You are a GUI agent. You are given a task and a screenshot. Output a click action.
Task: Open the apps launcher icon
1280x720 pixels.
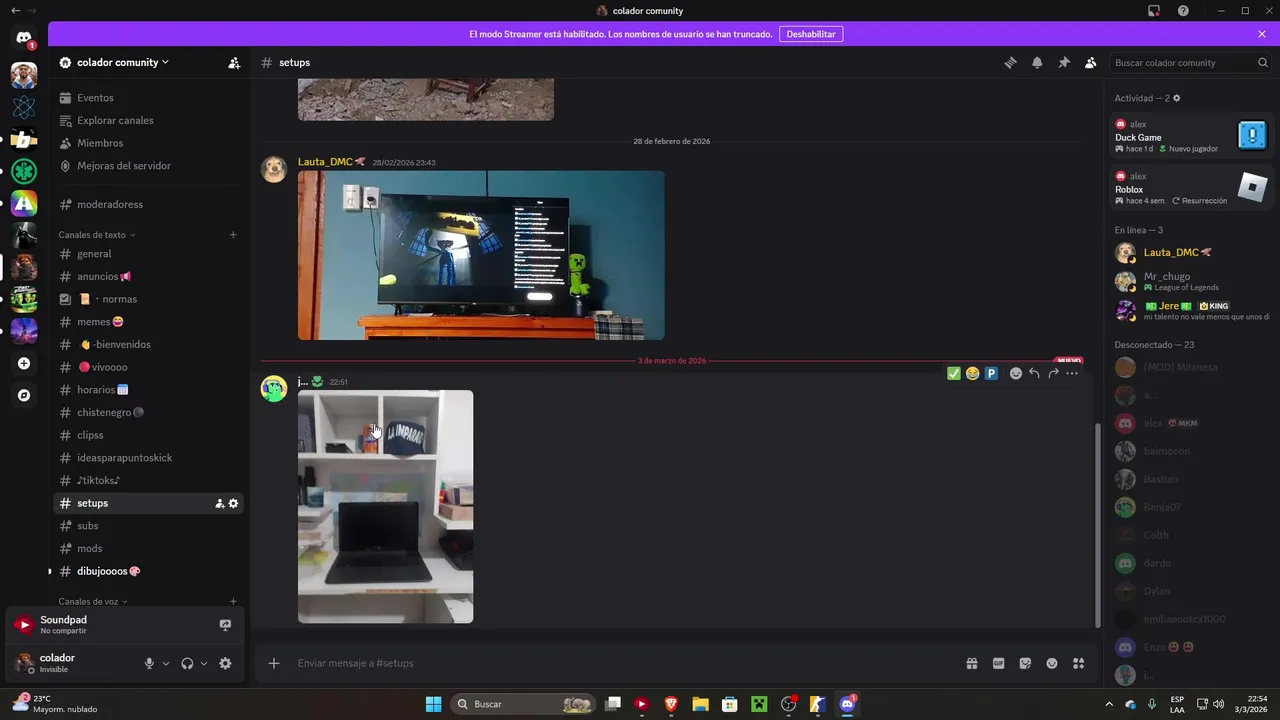[x=1079, y=663]
